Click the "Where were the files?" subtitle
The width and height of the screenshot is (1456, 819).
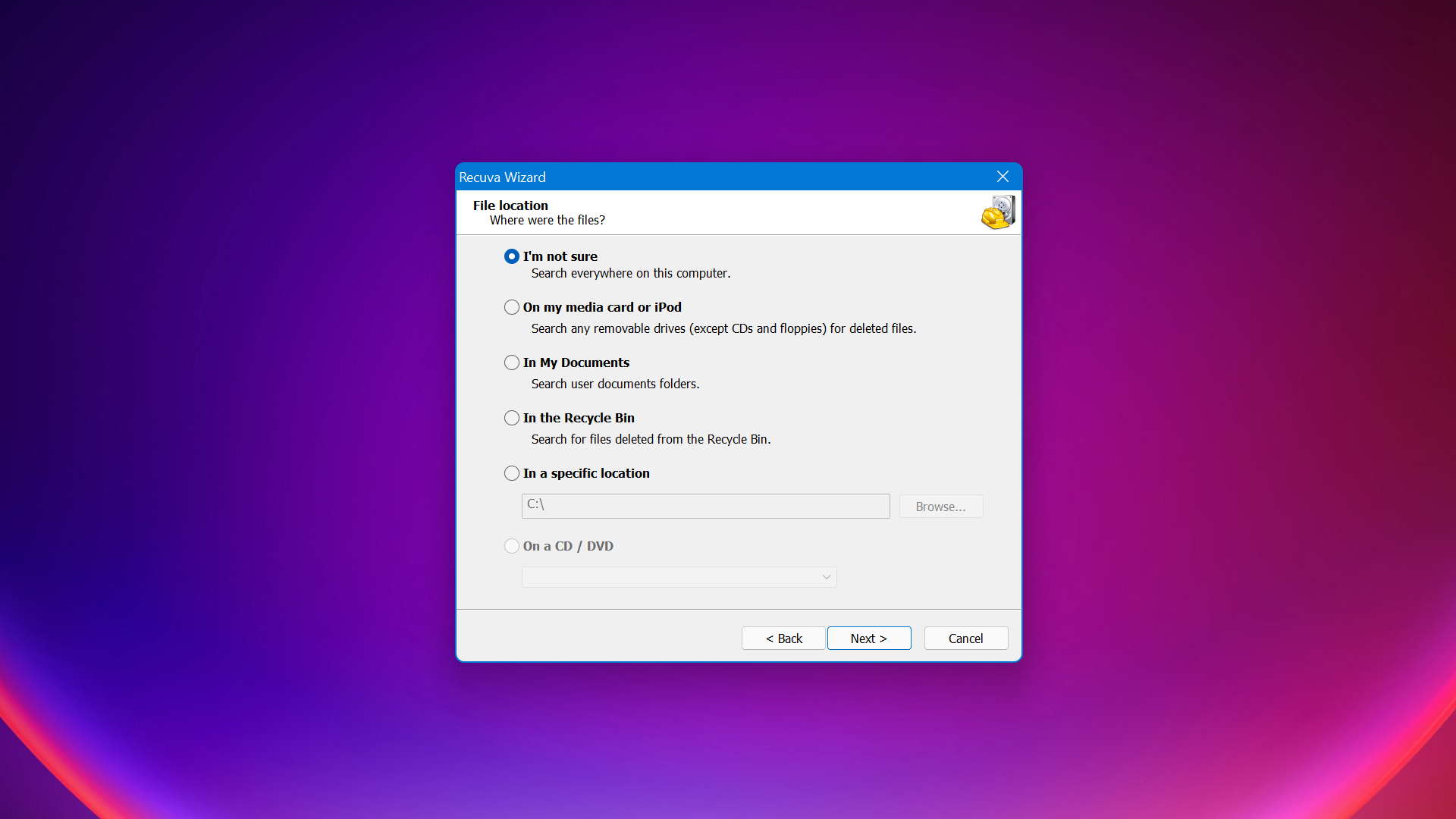click(548, 220)
